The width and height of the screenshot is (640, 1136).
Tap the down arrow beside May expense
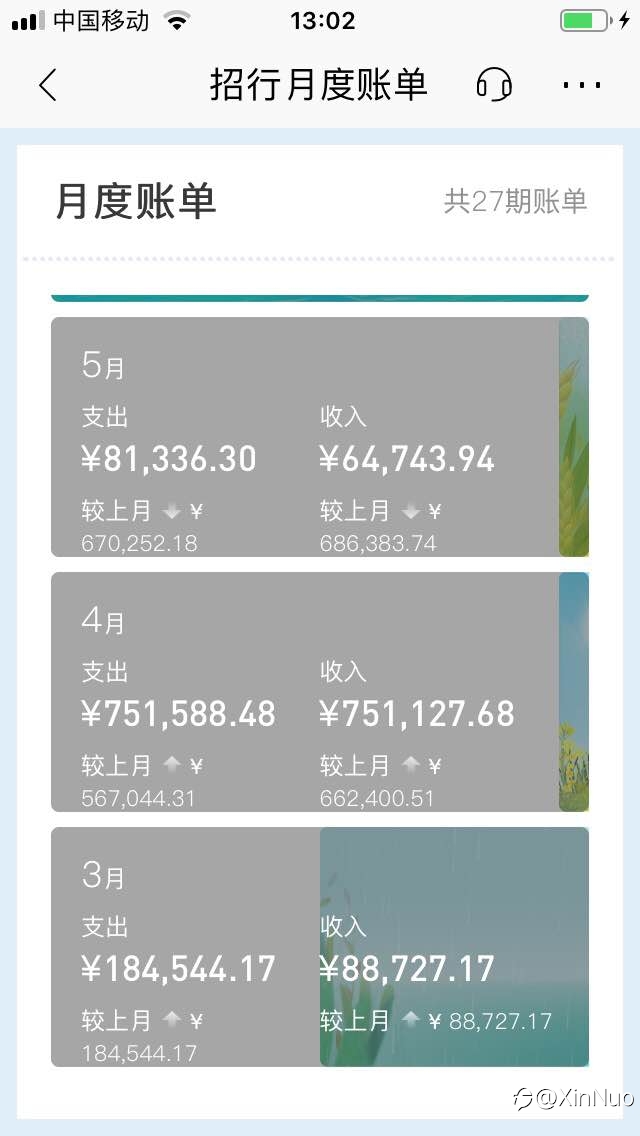[172, 512]
